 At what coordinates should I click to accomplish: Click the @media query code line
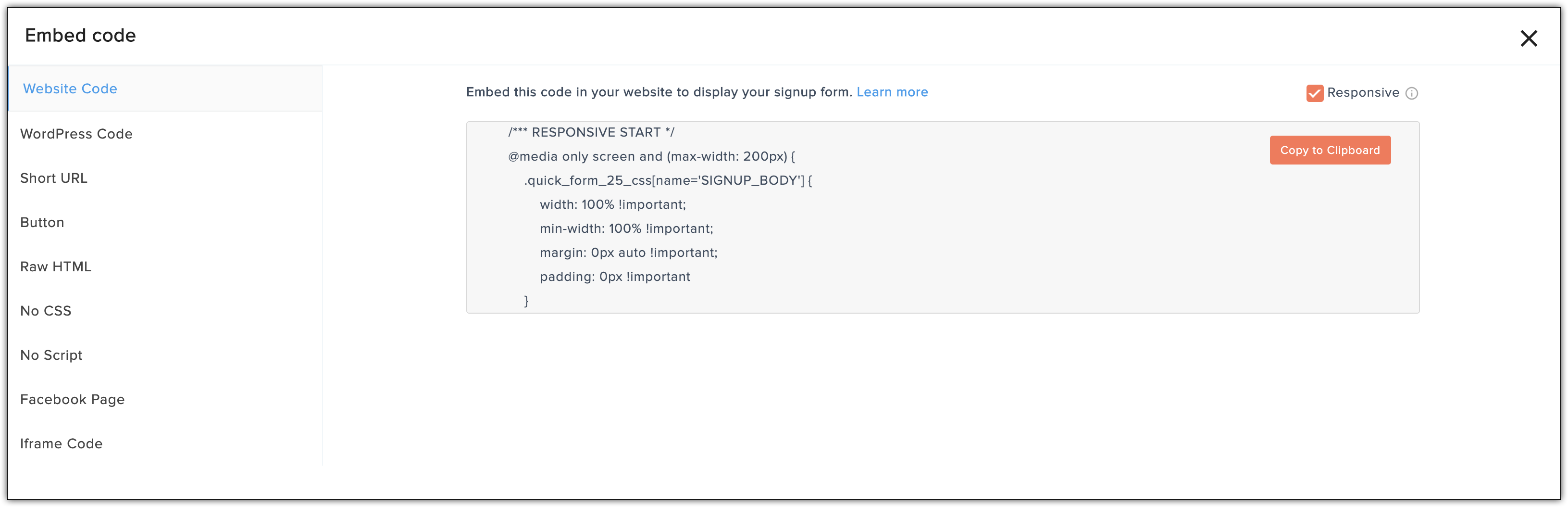point(651,157)
